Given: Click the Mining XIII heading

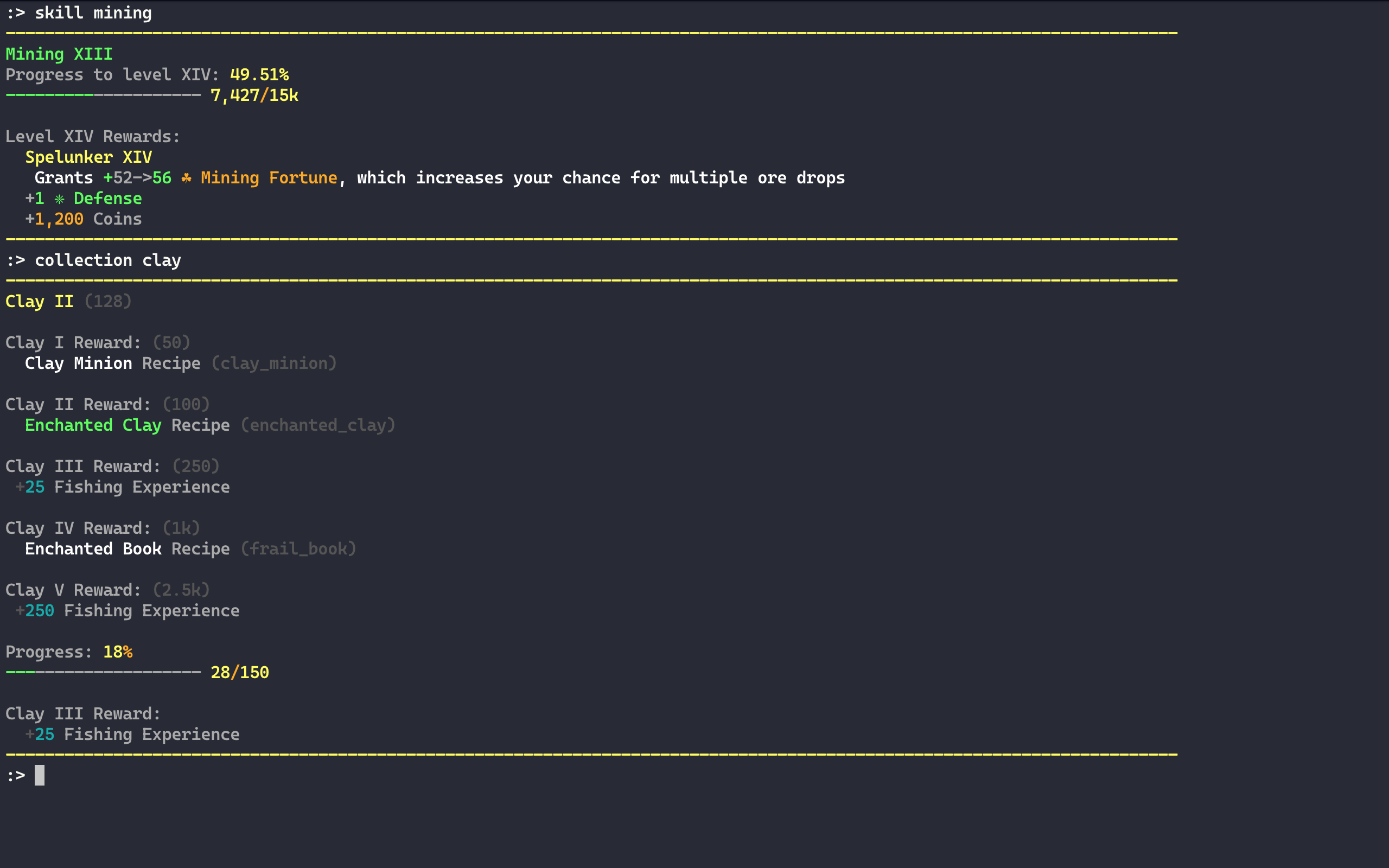Looking at the screenshot, I should pyautogui.click(x=59, y=54).
